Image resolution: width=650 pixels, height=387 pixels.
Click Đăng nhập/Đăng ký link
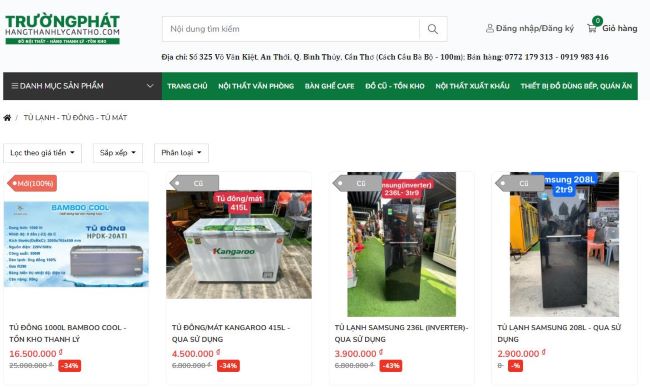tap(535, 28)
